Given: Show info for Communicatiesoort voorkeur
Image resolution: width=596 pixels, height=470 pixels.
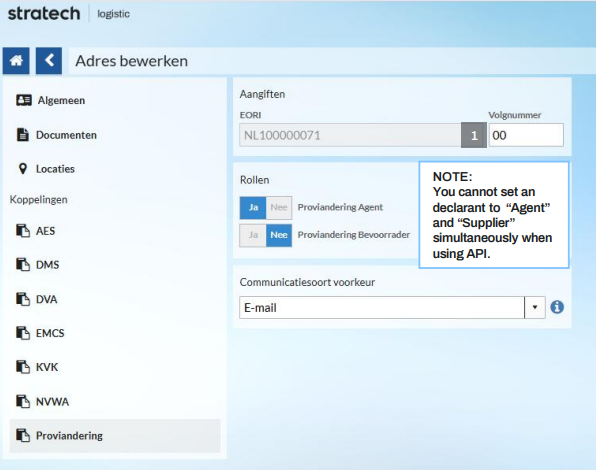Looking at the screenshot, I should click(x=557, y=307).
